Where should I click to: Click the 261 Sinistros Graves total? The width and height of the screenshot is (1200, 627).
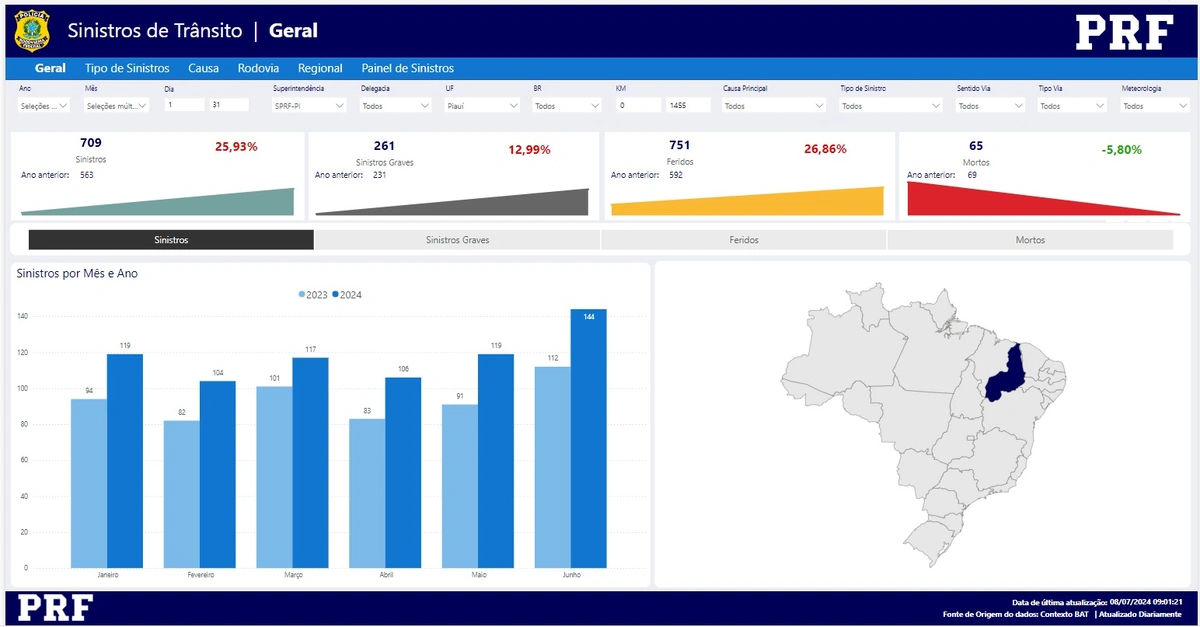tap(384, 146)
